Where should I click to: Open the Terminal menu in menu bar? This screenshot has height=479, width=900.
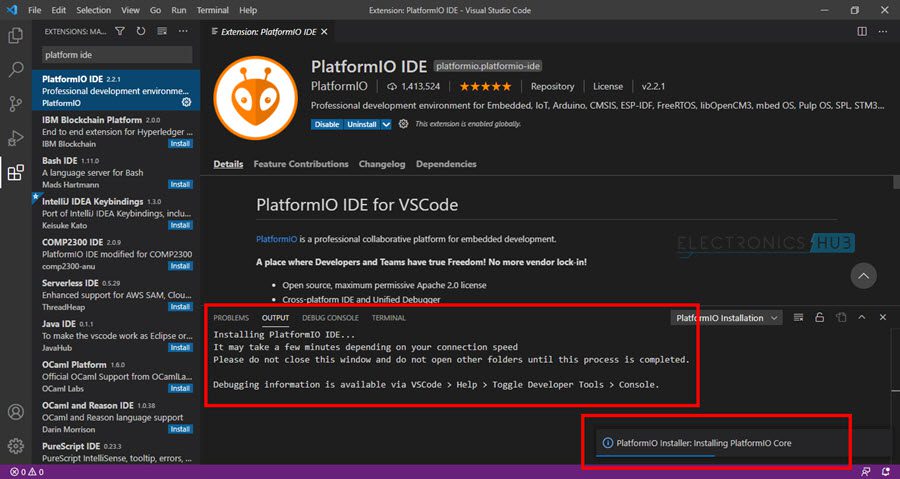pos(212,10)
